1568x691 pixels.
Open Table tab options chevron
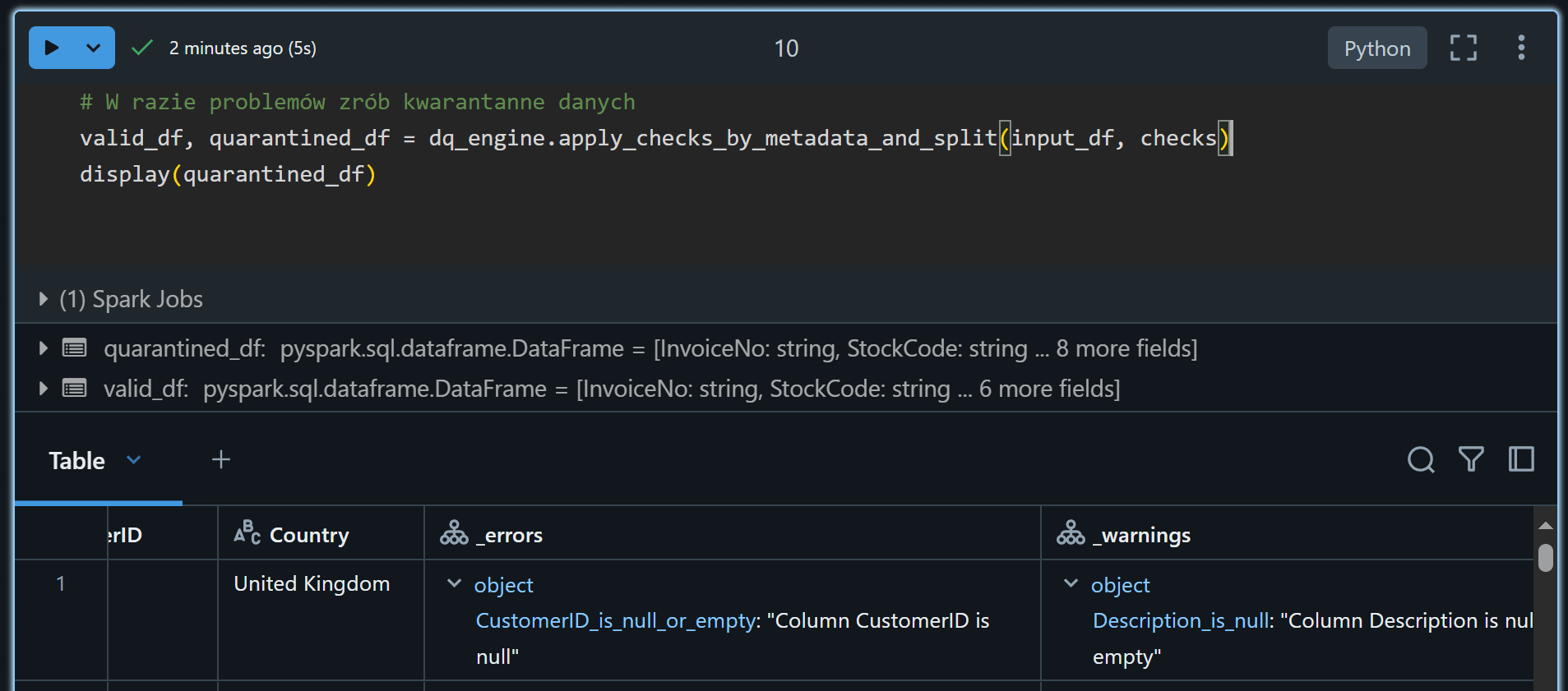click(x=134, y=460)
